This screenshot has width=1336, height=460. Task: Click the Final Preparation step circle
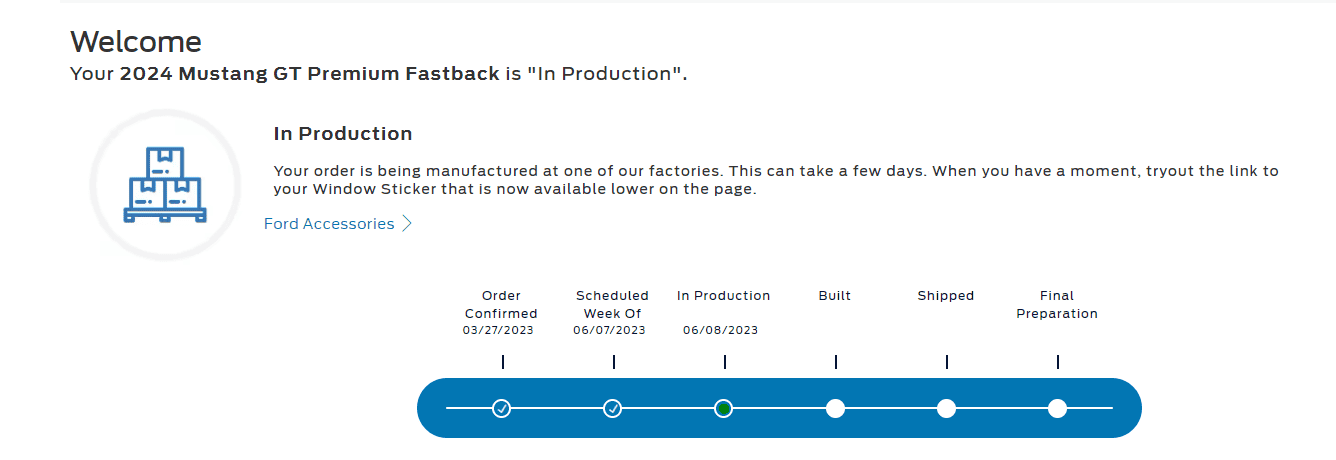(1057, 408)
